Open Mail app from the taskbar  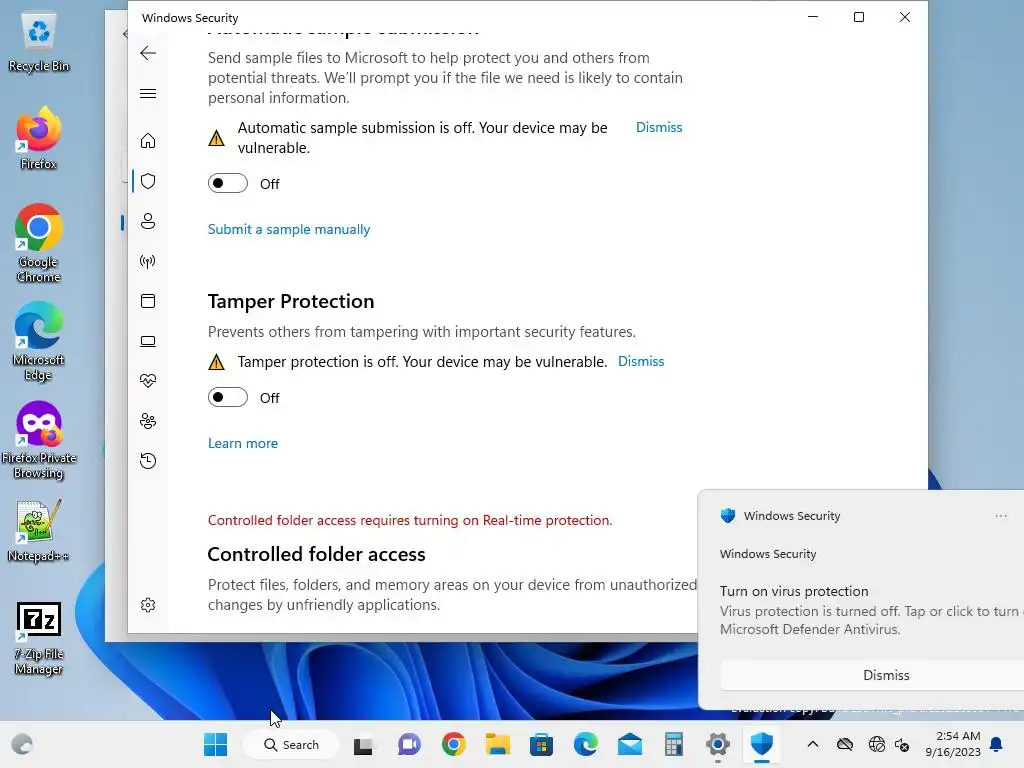630,744
